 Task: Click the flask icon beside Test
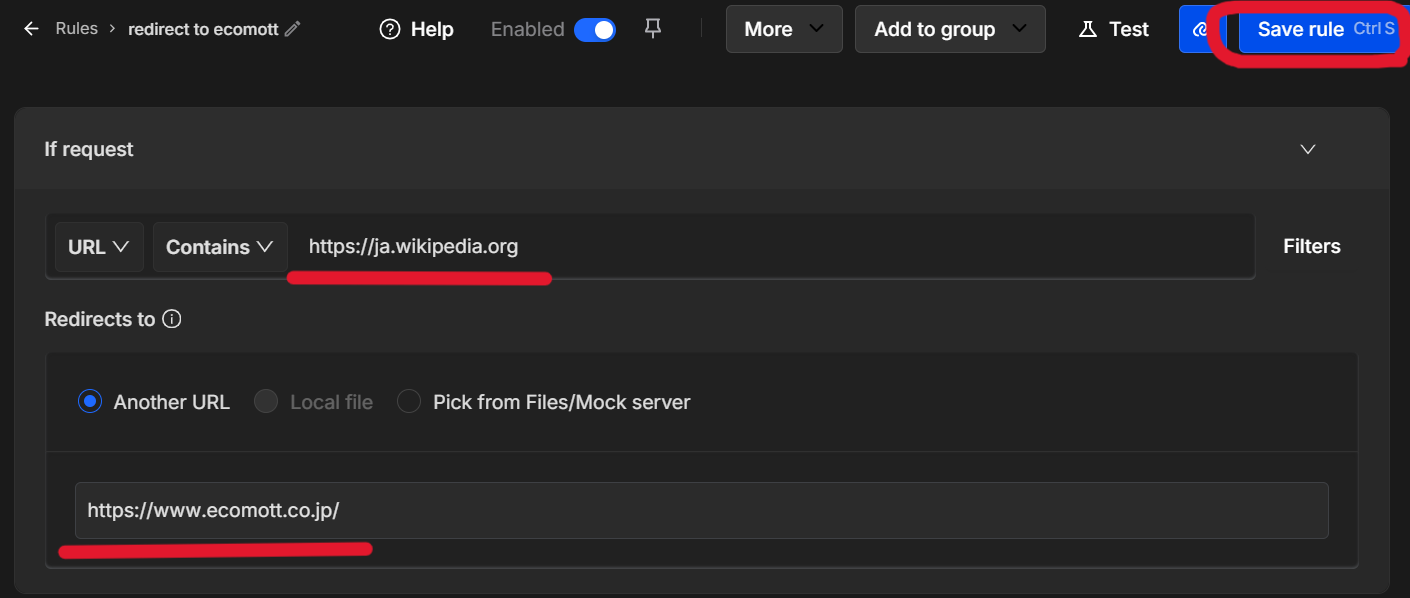(1087, 30)
